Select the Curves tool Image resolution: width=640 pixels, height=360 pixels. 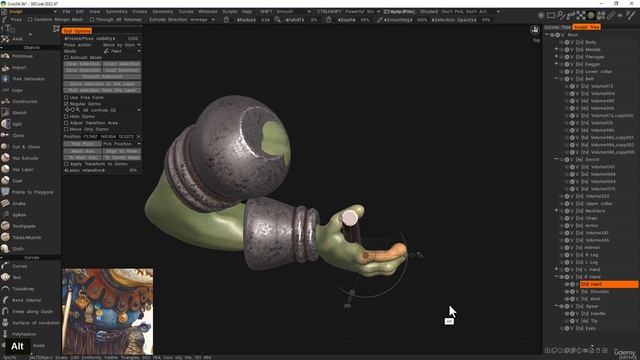point(19,266)
